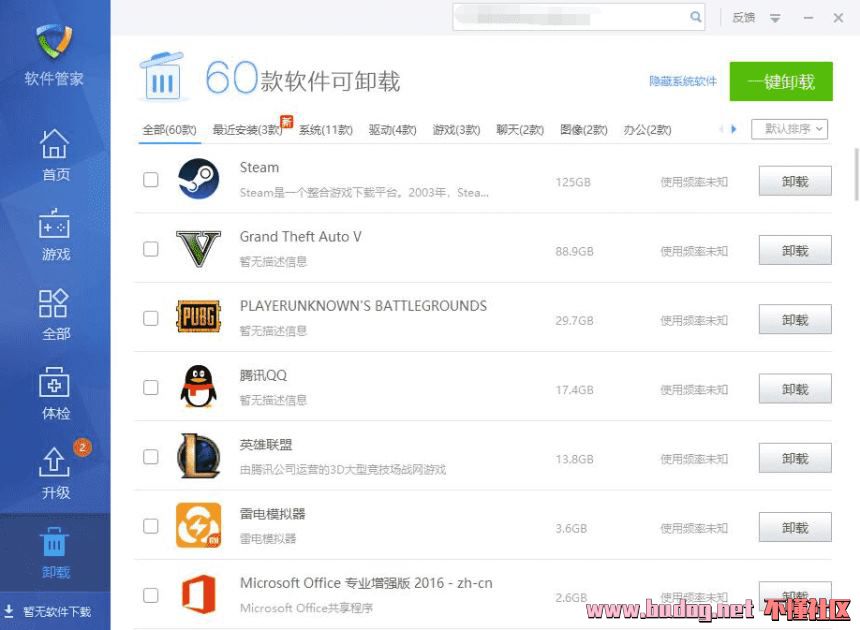Click 卸载 button for Steam
Screen dimensions: 860x630
click(x=795, y=181)
